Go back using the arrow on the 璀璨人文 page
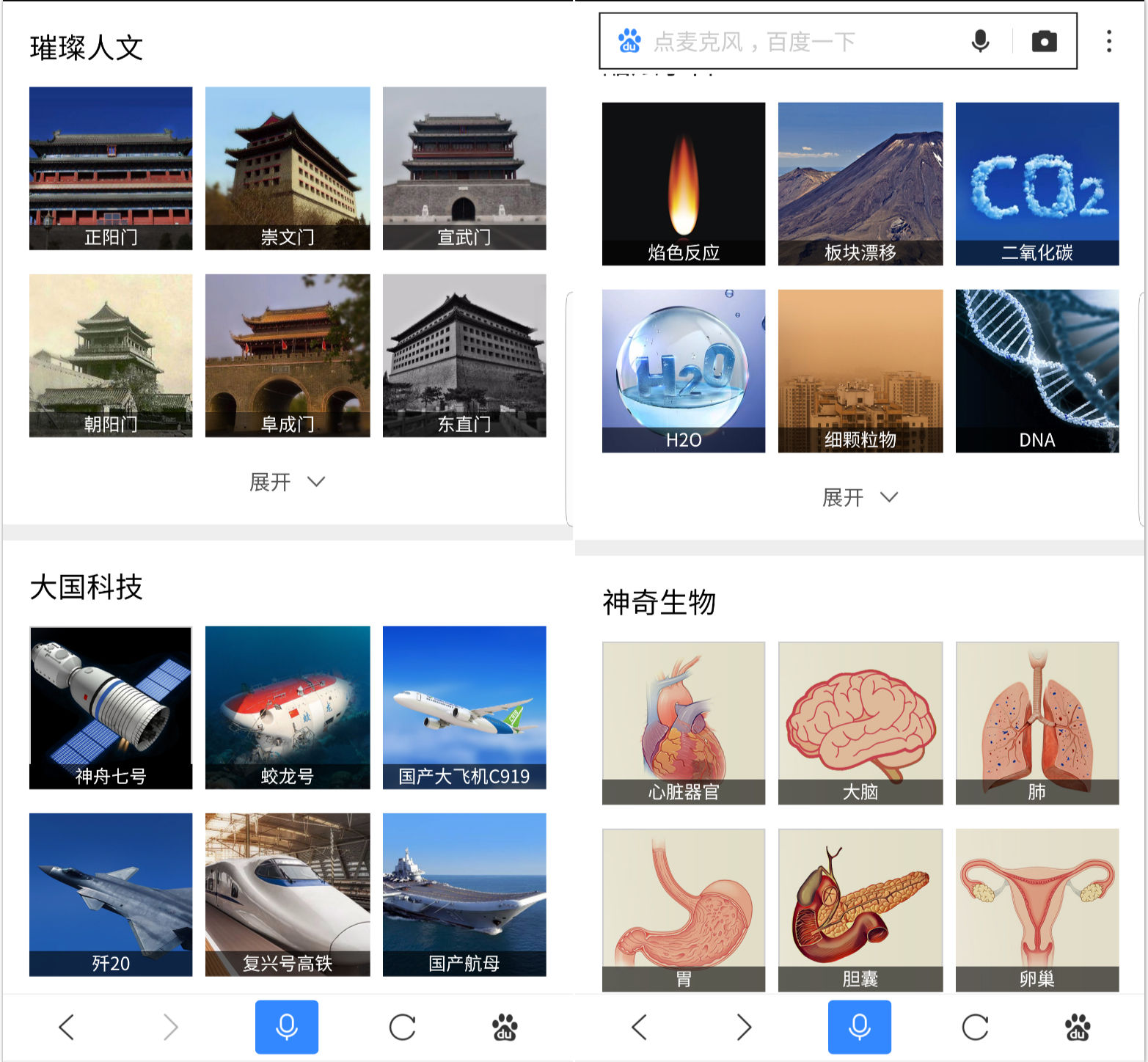1148x1062 pixels. [x=67, y=1027]
